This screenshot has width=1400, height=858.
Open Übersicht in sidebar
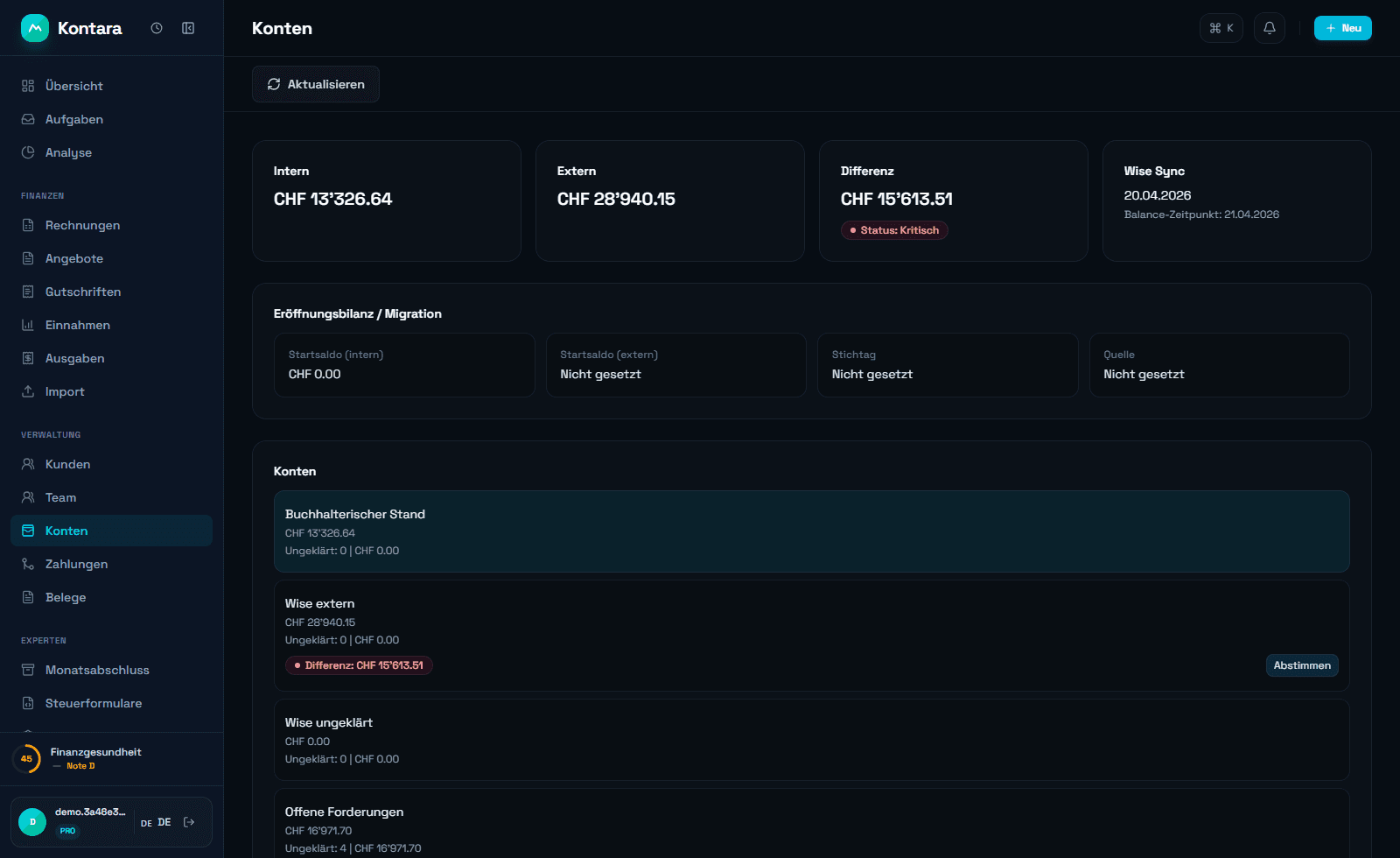[x=111, y=86]
